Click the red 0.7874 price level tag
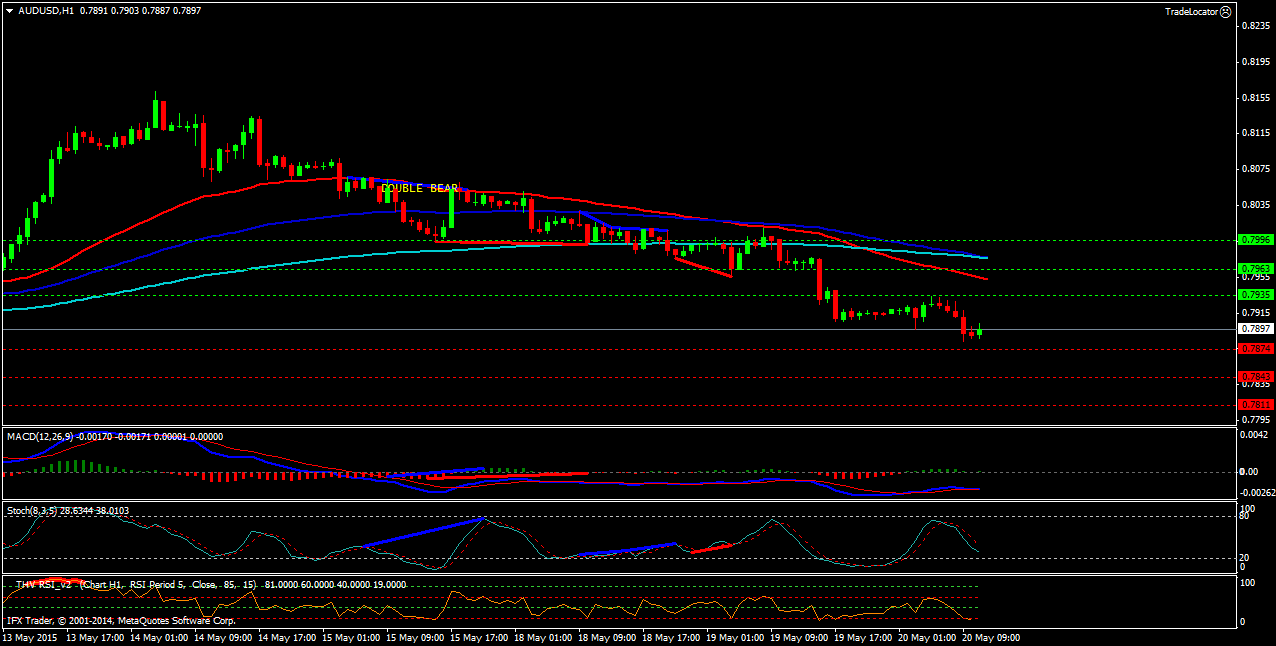 click(x=1255, y=349)
